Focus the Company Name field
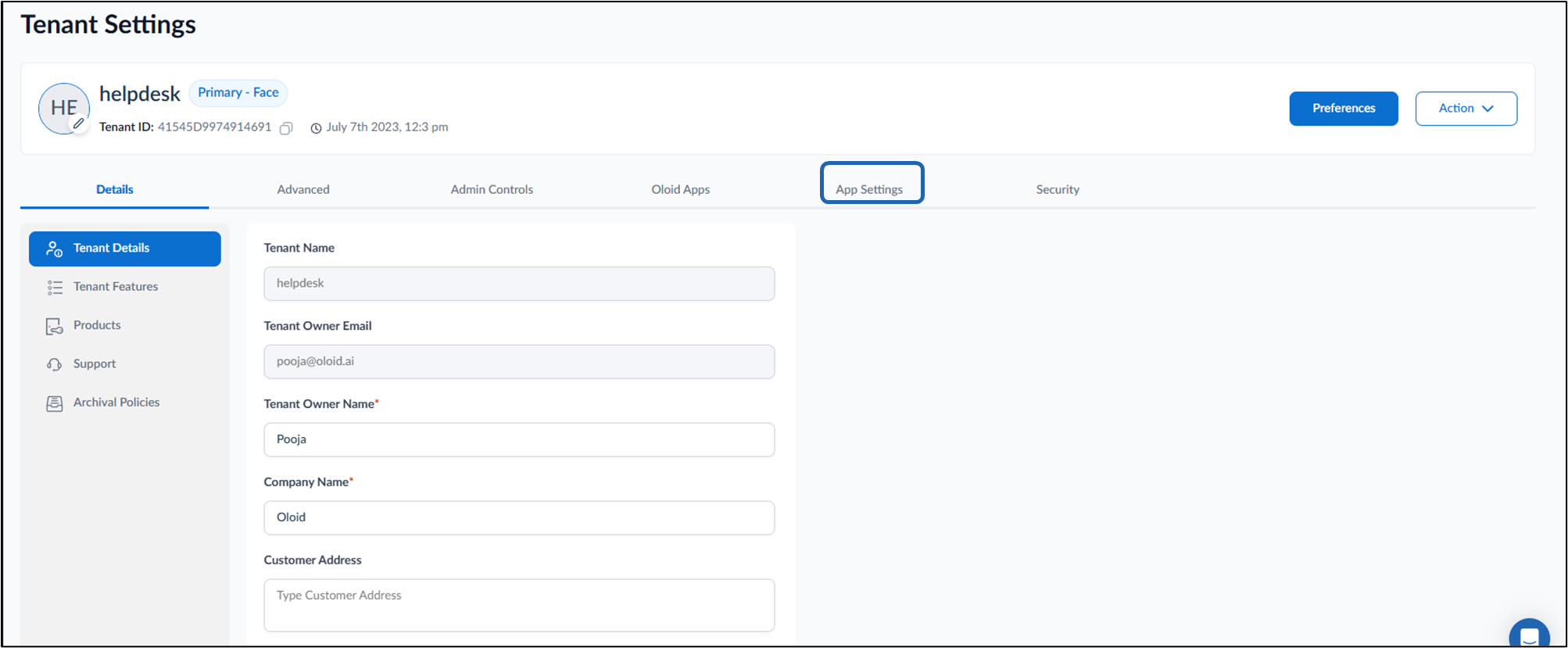Screen dimensions: 1568x648 point(519,518)
